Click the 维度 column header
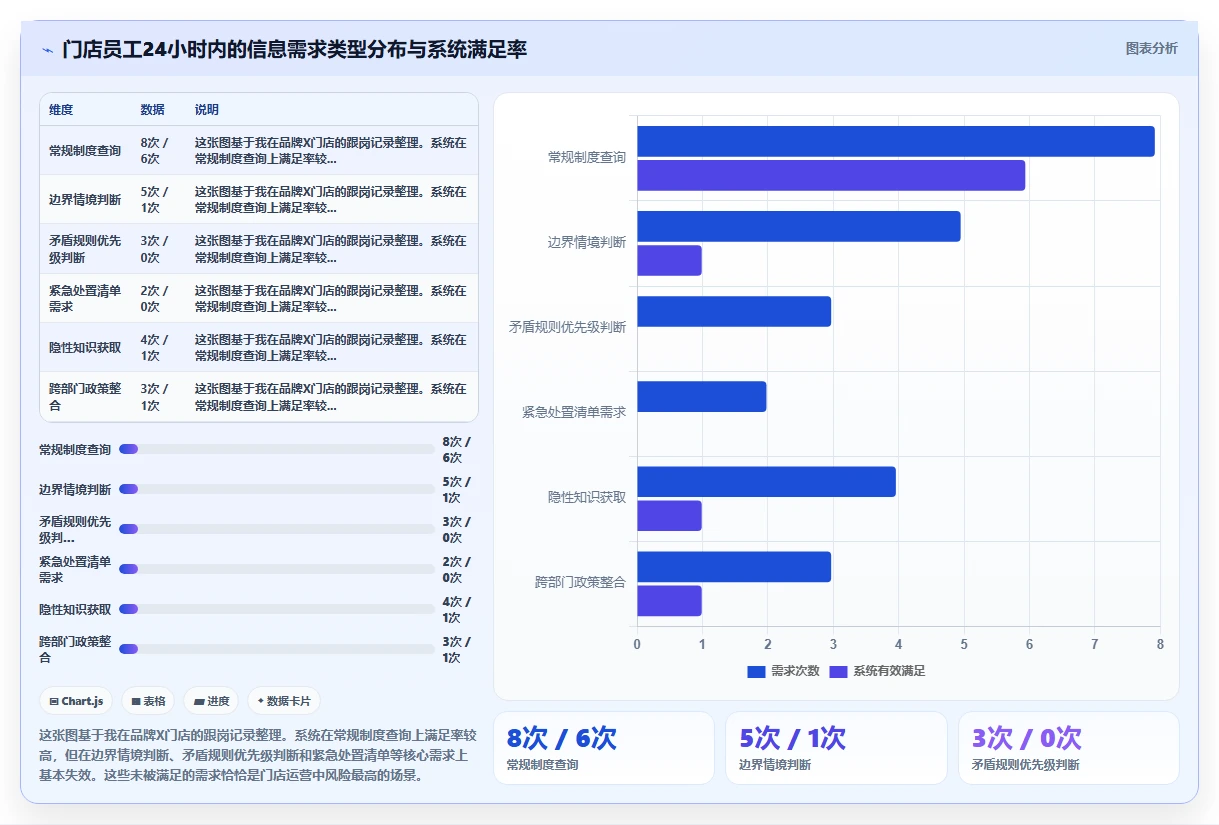The width and height of the screenshot is (1219, 825). (x=61, y=110)
